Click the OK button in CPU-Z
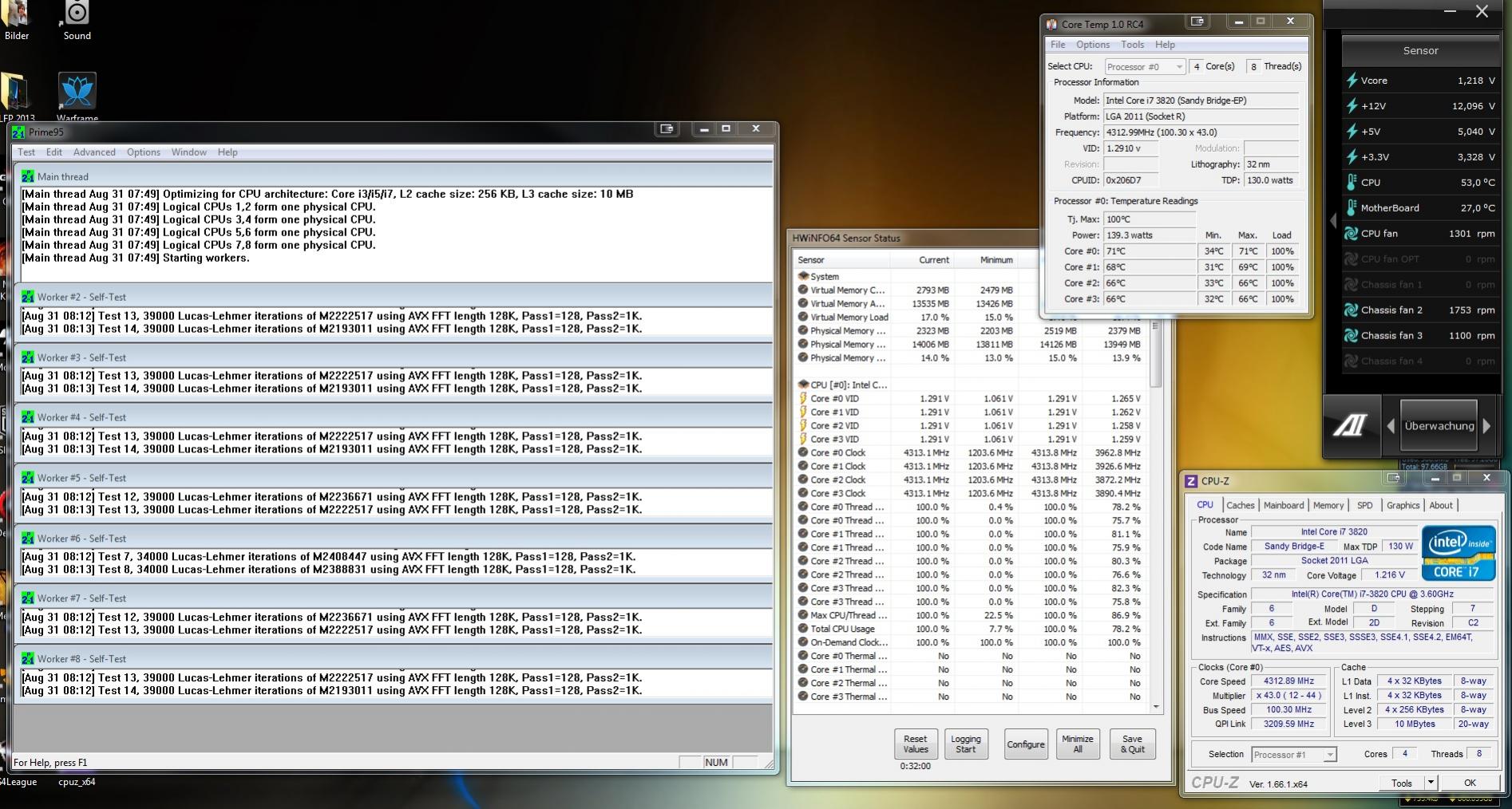The width and height of the screenshot is (1512, 809). tap(1470, 783)
